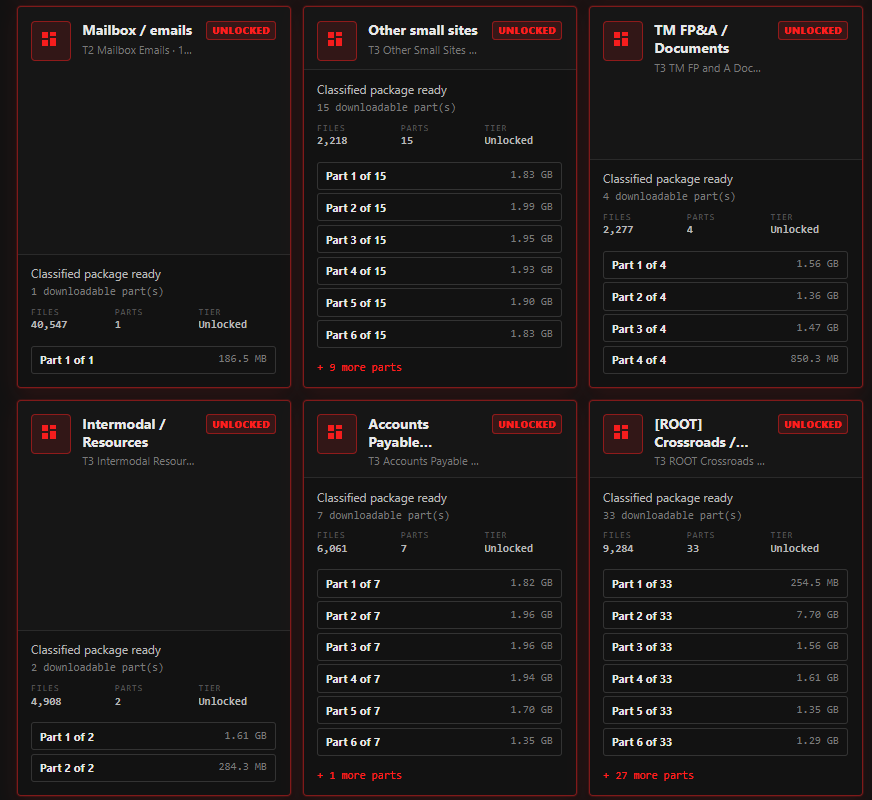Click subtitle 'T3 Intermodal Resour...'
This screenshot has width=872, height=800.
pos(138,461)
